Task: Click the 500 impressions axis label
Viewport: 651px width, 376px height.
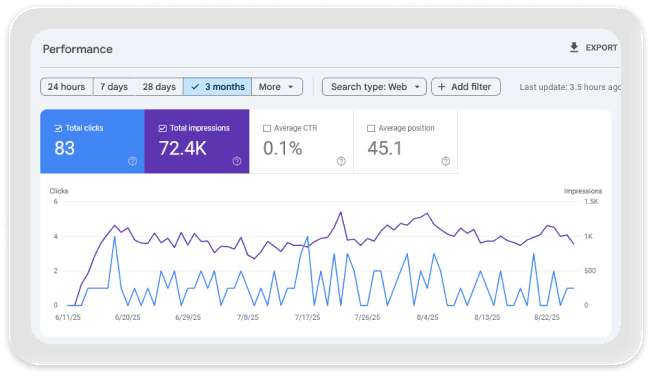Action: [x=590, y=271]
